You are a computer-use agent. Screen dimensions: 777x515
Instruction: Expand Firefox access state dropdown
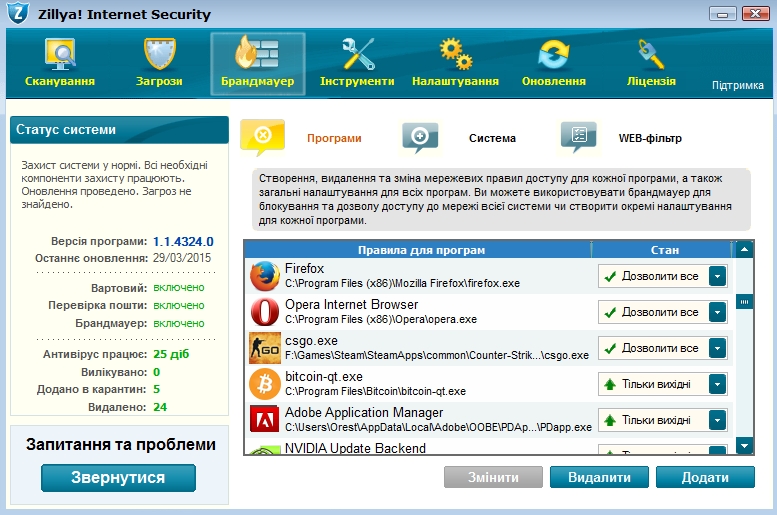coord(717,276)
